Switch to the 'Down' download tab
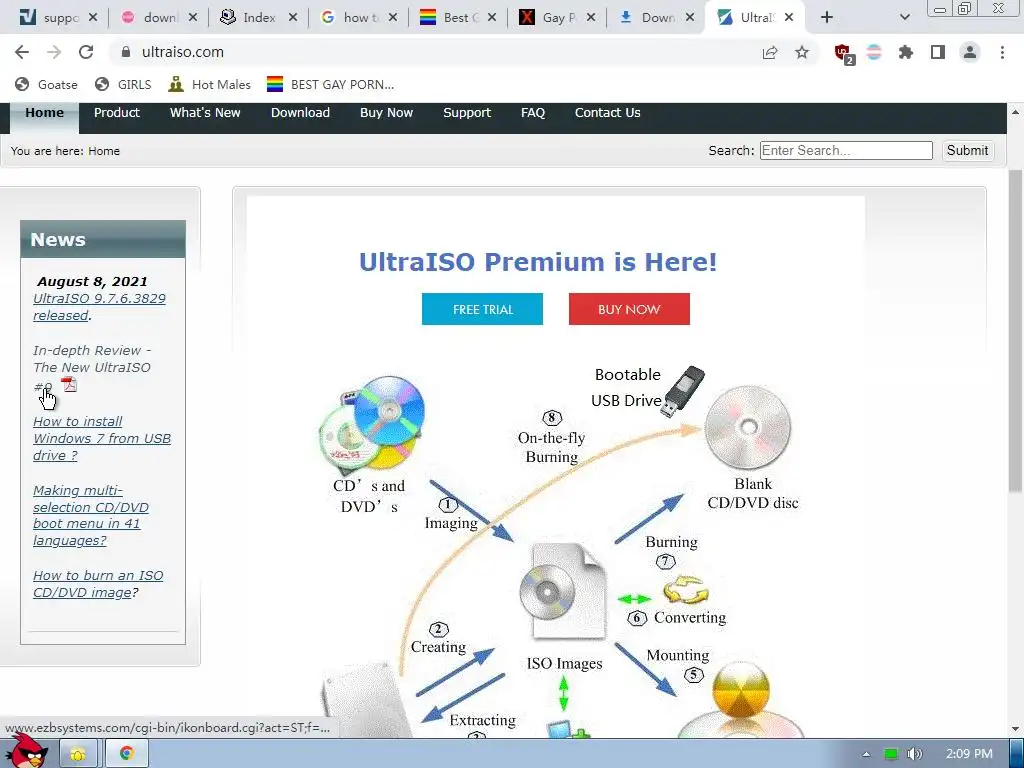This screenshot has width=1024, height=768. click(648, 18)
